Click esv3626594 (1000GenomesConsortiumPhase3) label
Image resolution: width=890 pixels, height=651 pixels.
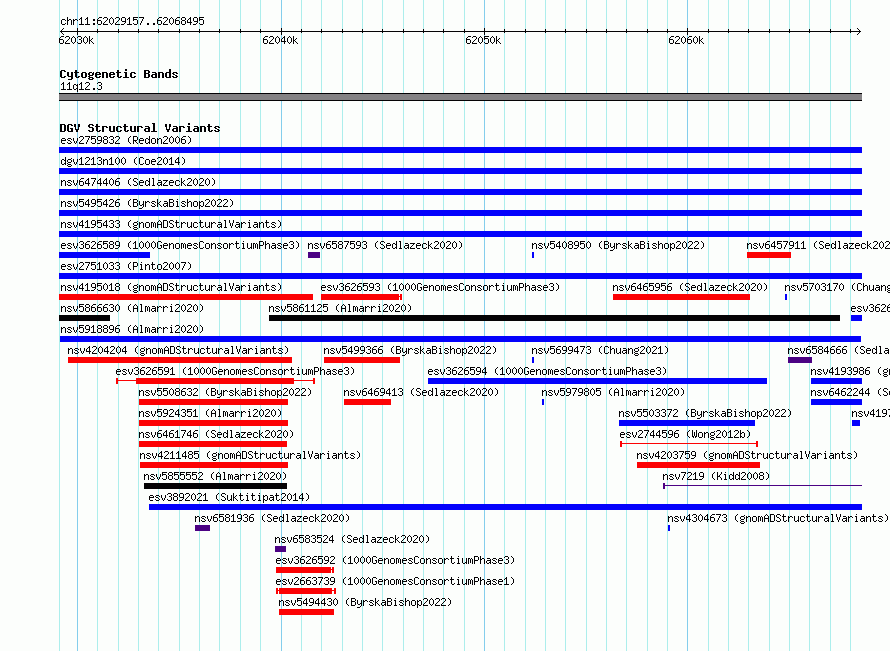click(547, 371)
